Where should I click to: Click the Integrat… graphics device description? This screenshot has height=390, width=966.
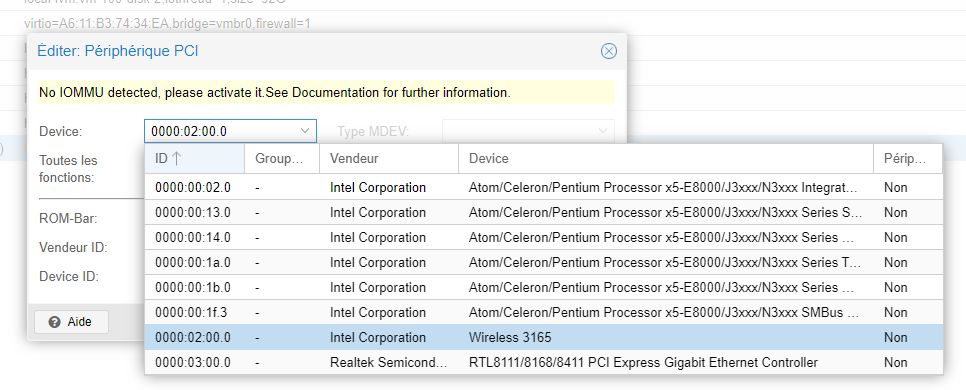pos(663,187)
